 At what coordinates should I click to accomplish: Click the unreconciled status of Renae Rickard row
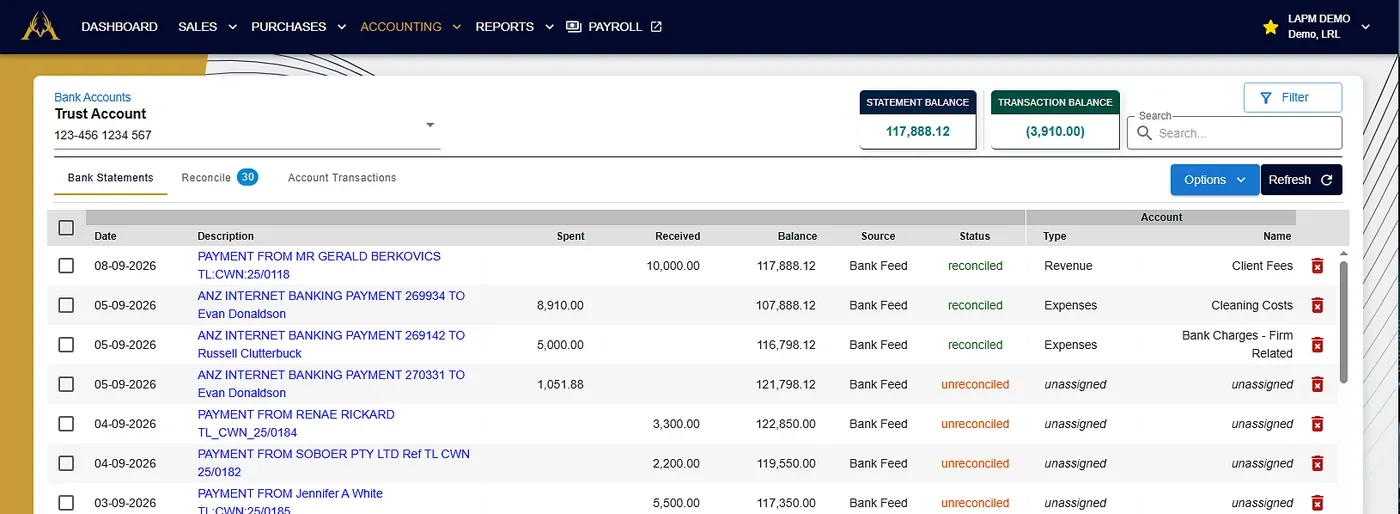[975, 424]
